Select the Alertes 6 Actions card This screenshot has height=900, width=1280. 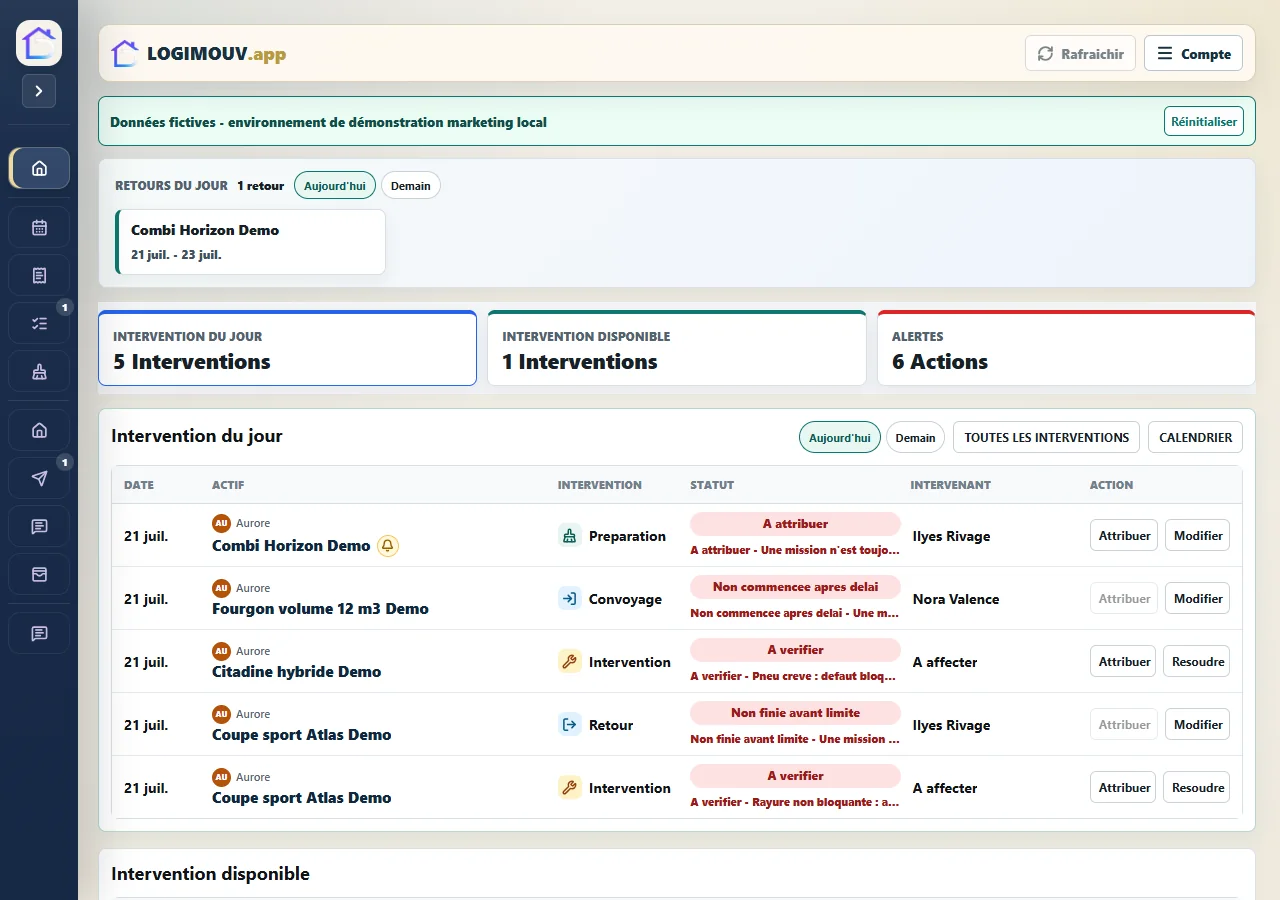pos(1066,348)
